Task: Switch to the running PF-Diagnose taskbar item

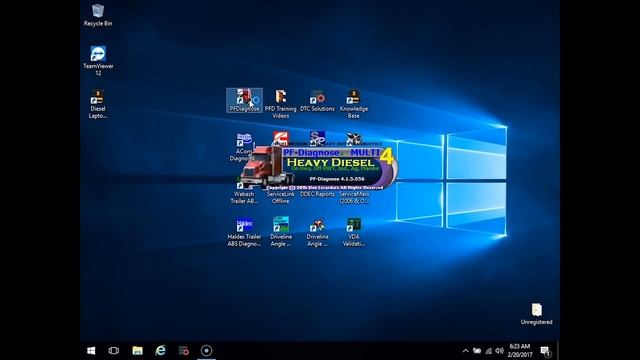Action: point(207,351)
